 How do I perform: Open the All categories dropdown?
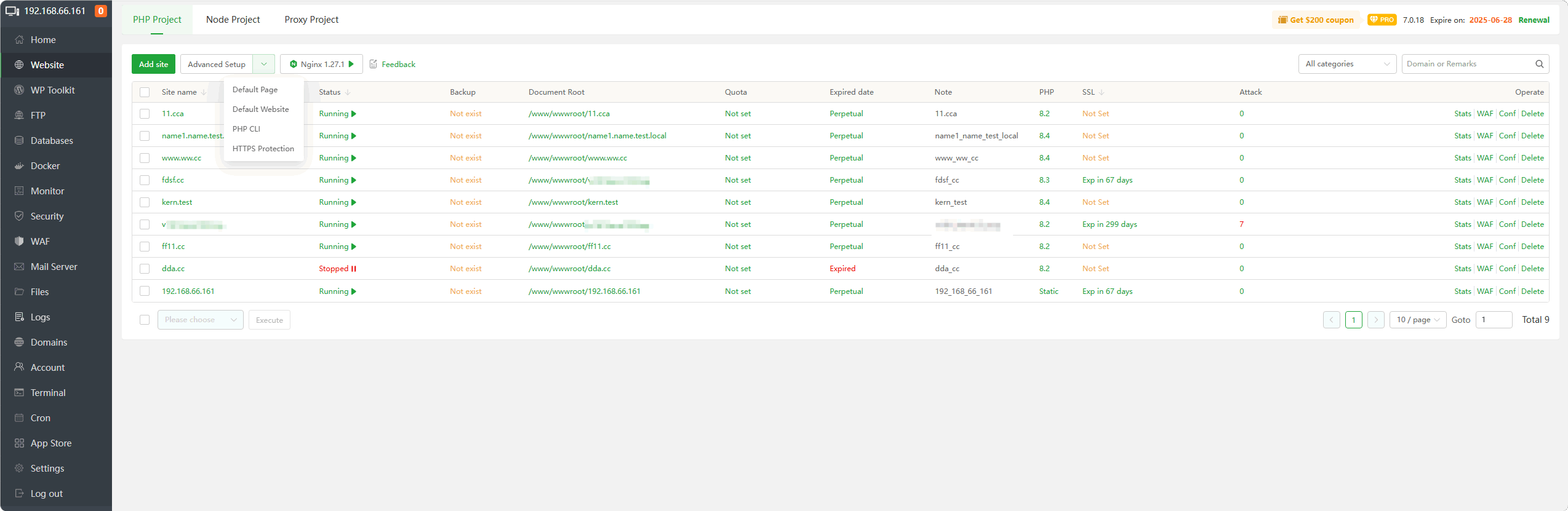[1346, 64]
